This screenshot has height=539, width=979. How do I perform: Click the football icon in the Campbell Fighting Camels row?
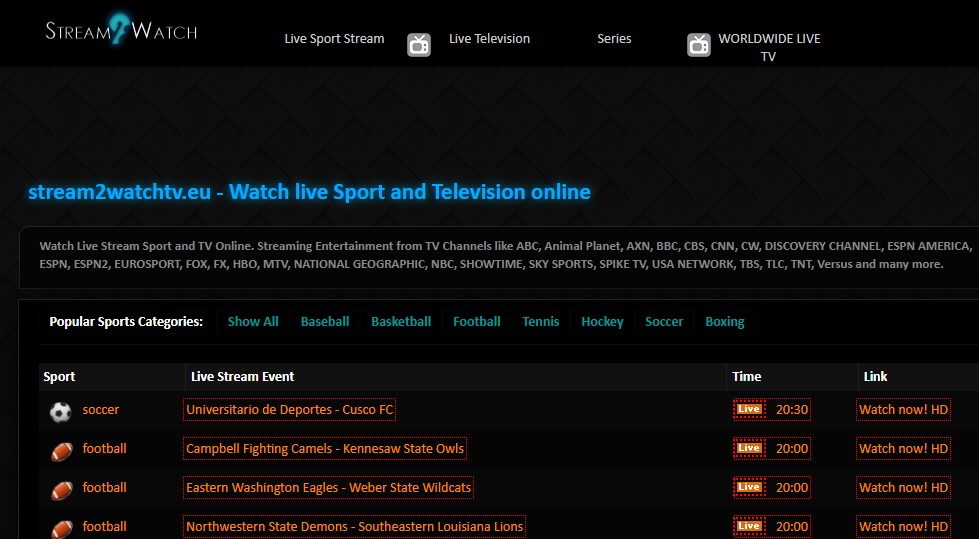[x=62, y=451]
